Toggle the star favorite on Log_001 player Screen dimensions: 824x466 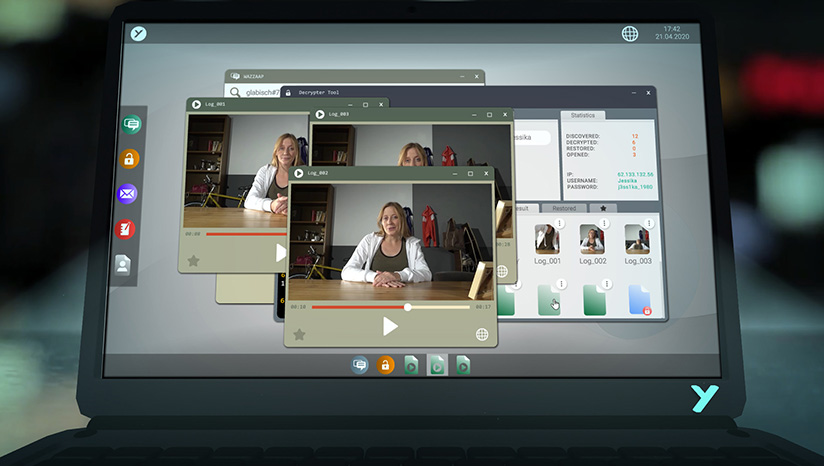click(193, 260)
